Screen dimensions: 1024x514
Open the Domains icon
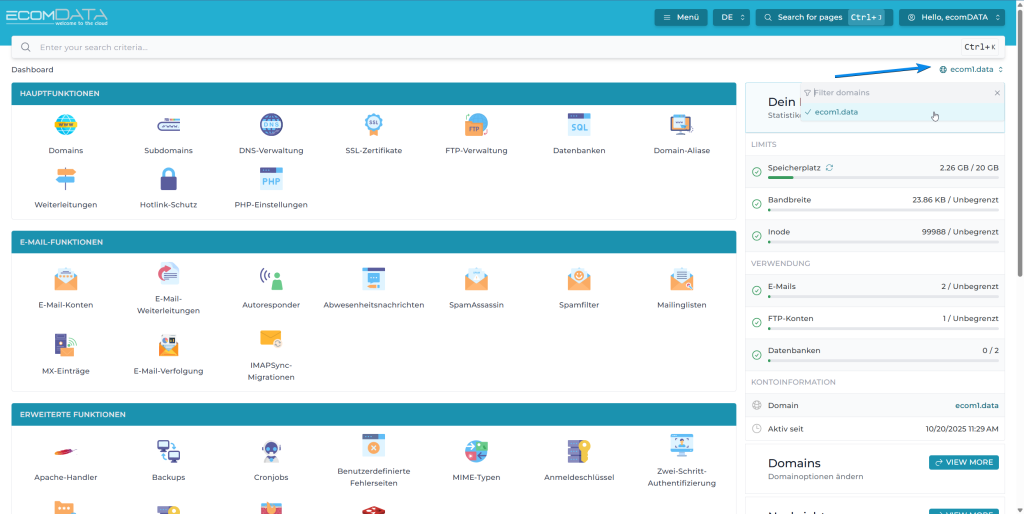(x=65, y=126)
